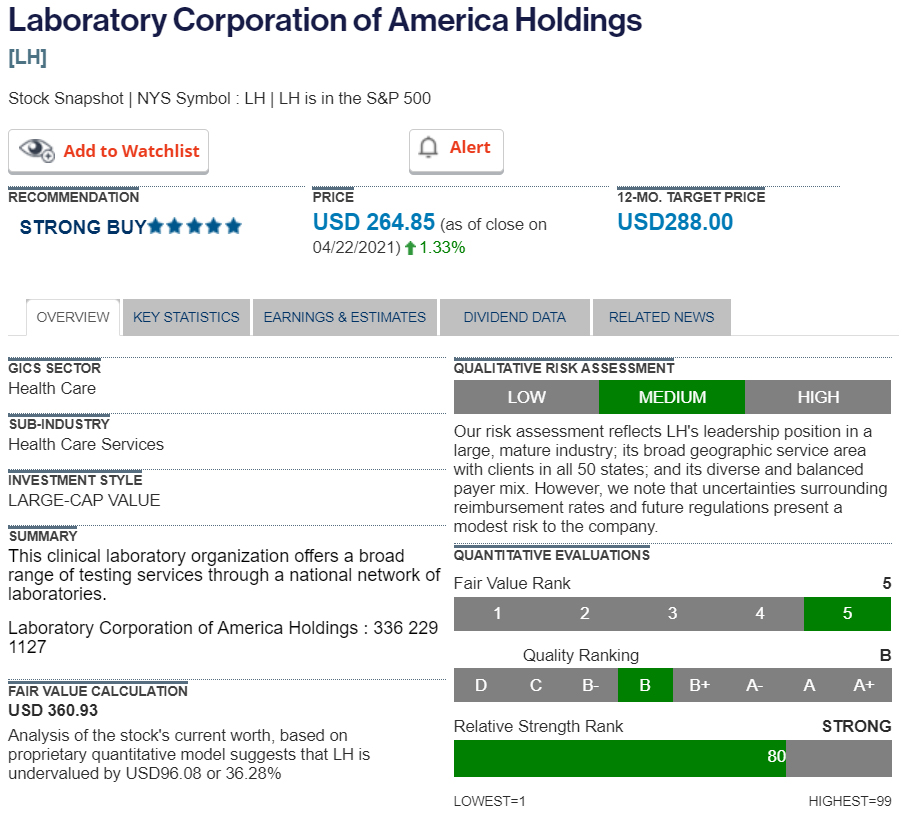This screenshot has height=818, width=902.
Task: Add LH stock to Watchlist
Action: (x=109, y=151)
